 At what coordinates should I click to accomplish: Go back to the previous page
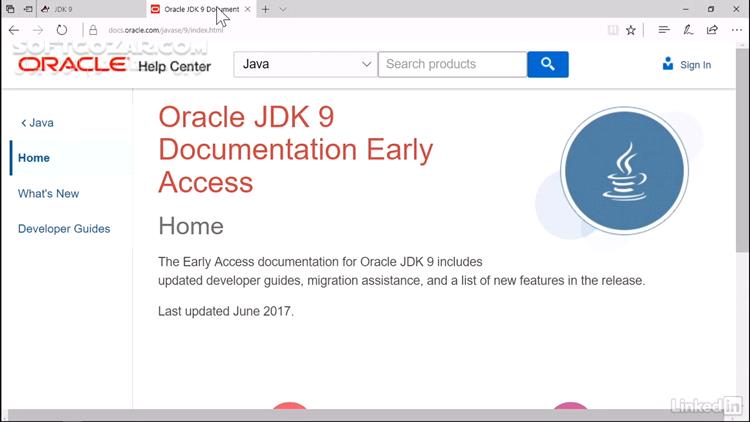pyautogui.click(x=13, y=30)
